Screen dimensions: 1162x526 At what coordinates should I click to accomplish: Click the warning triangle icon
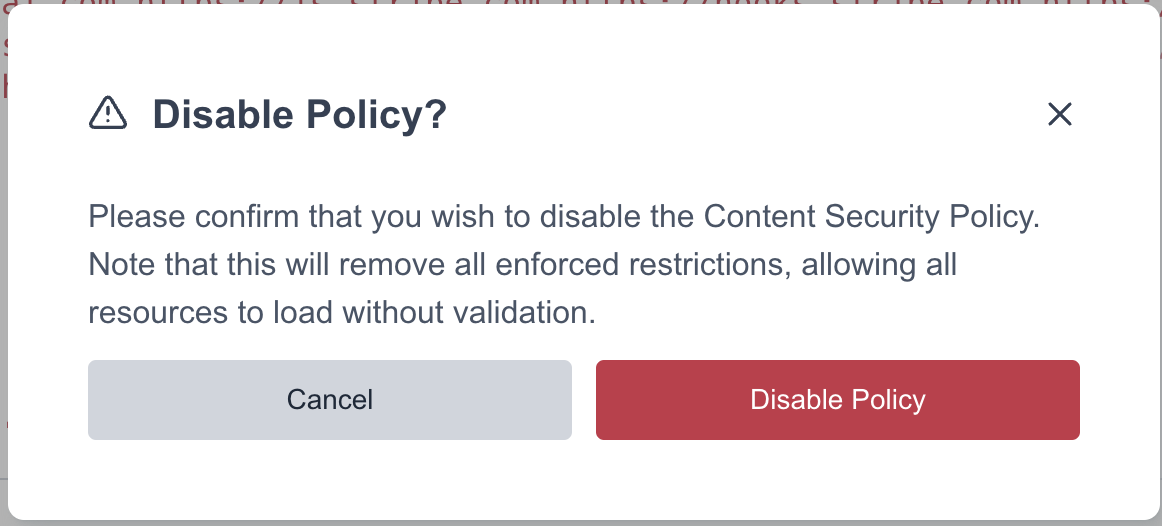tap(108, 114)
